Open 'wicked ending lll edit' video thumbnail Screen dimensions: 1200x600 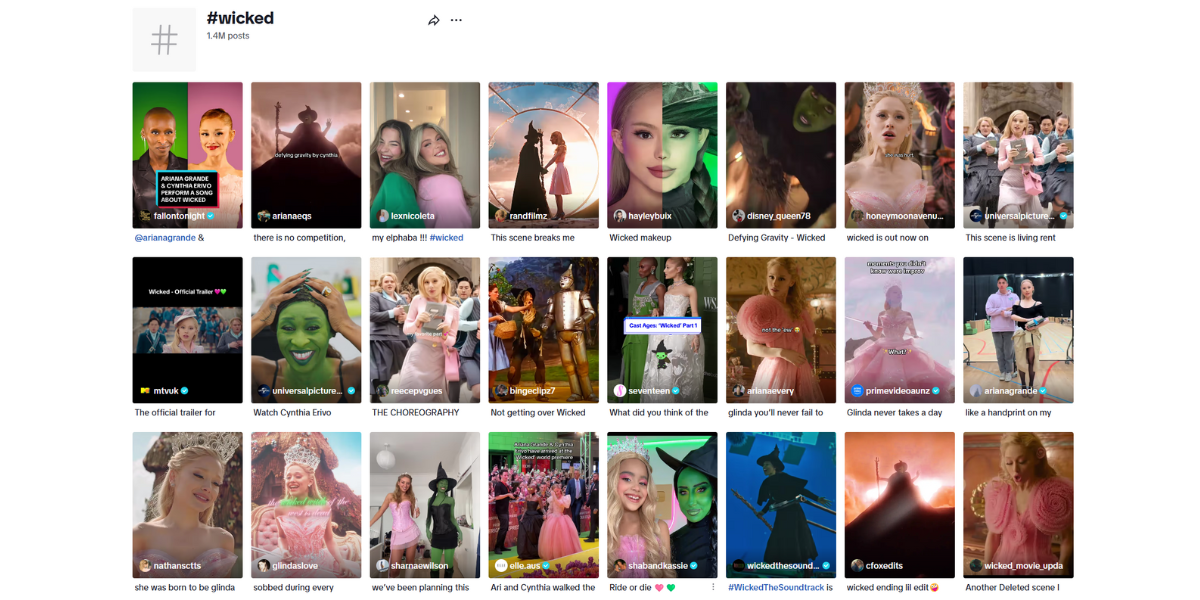[x=899, y=505]
